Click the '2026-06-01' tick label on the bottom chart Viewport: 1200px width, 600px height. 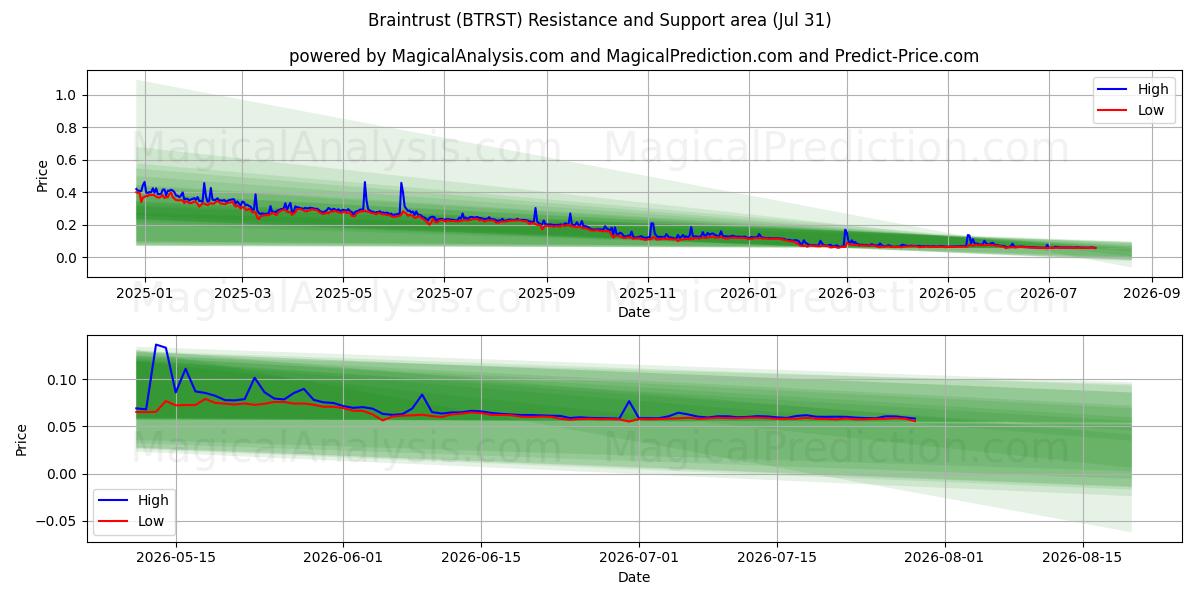point(343,558)
